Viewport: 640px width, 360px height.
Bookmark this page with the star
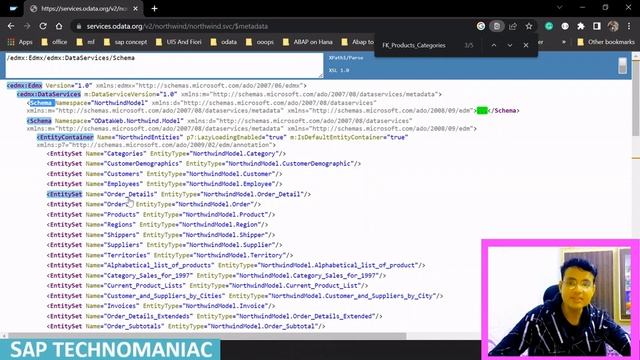529,26
